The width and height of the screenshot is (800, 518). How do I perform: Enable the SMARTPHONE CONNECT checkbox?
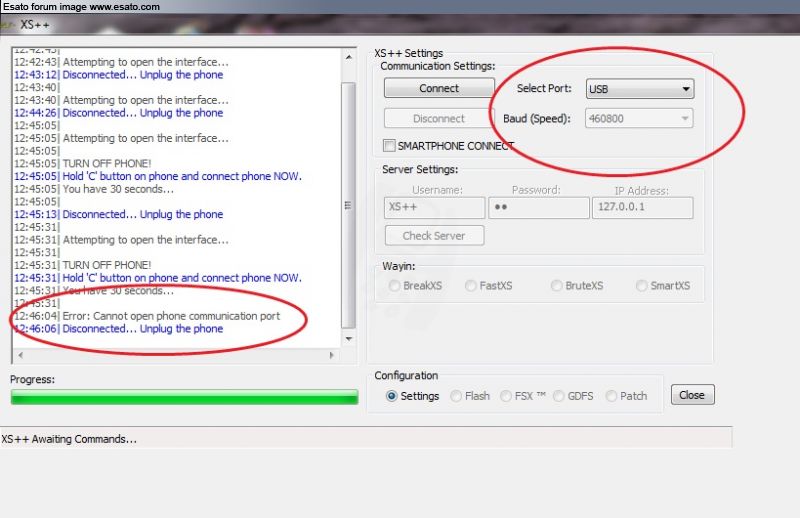click(389, 145)
